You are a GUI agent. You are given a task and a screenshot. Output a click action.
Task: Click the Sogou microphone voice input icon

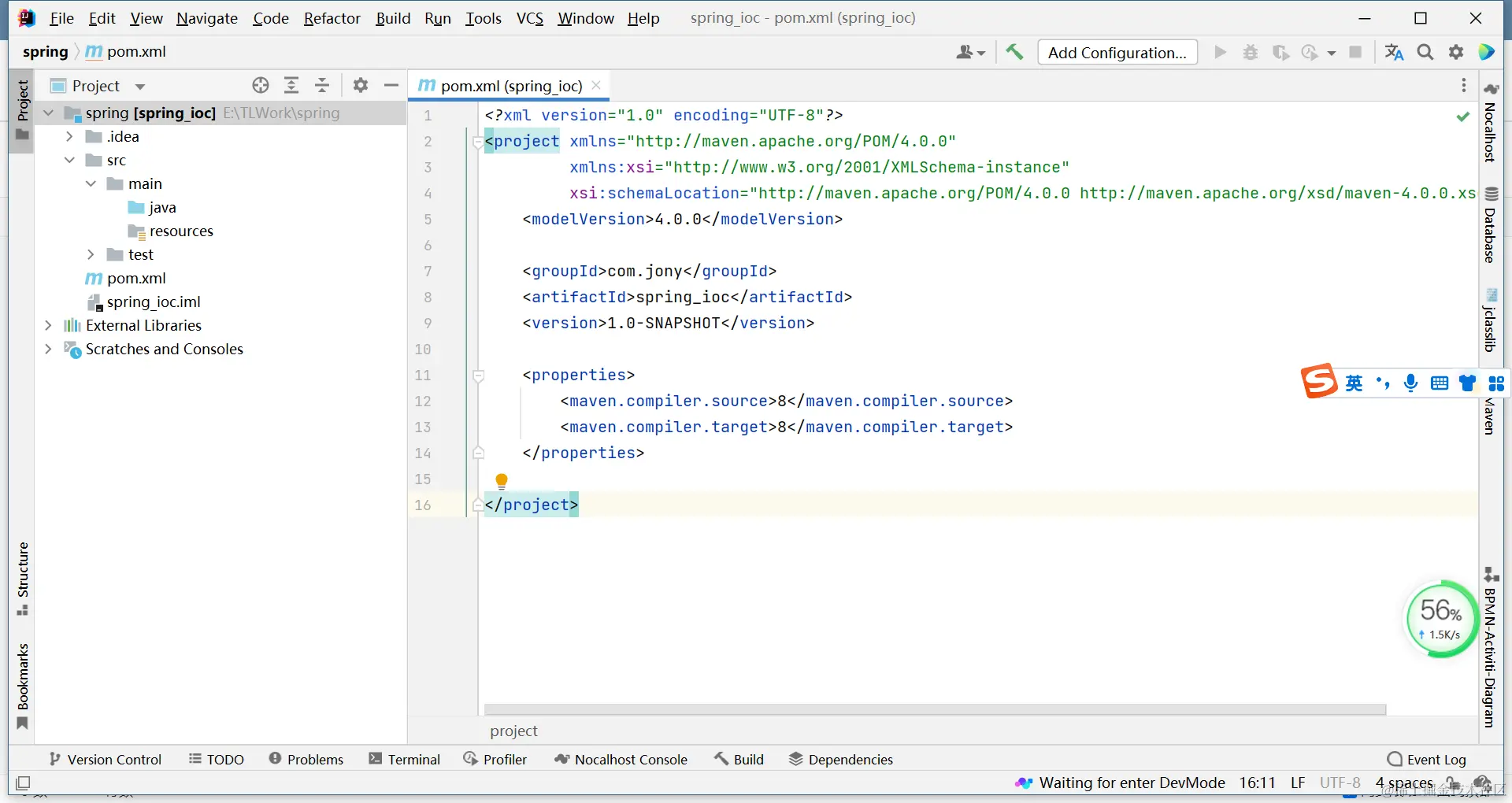coord(1410,383)
